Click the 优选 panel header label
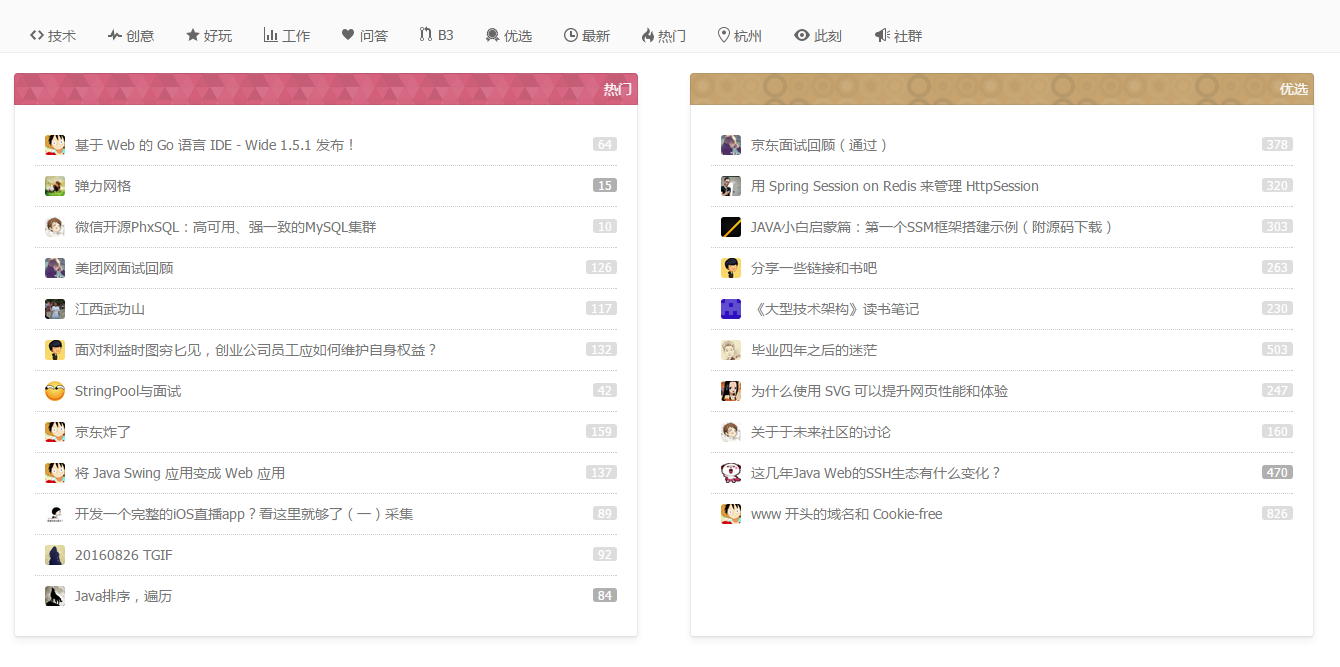This screenshot has height=667, width=1340. 1294,89
